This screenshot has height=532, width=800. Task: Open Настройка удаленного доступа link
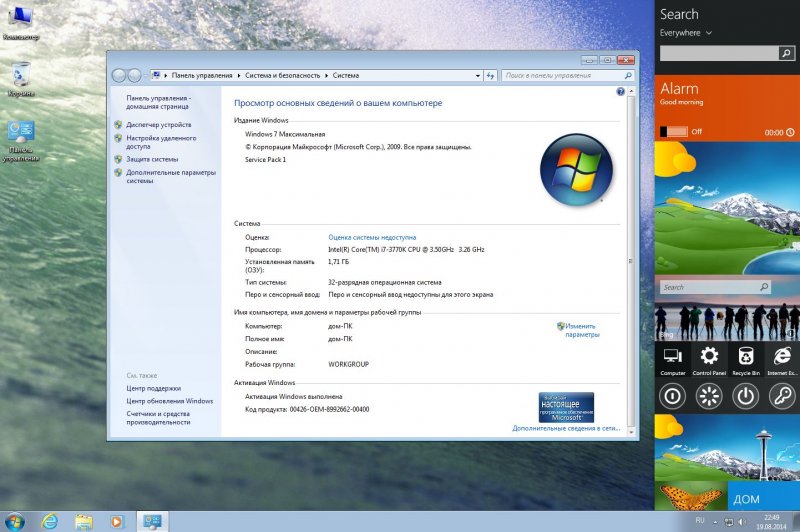pyautogui.click(x=161, y=142)
